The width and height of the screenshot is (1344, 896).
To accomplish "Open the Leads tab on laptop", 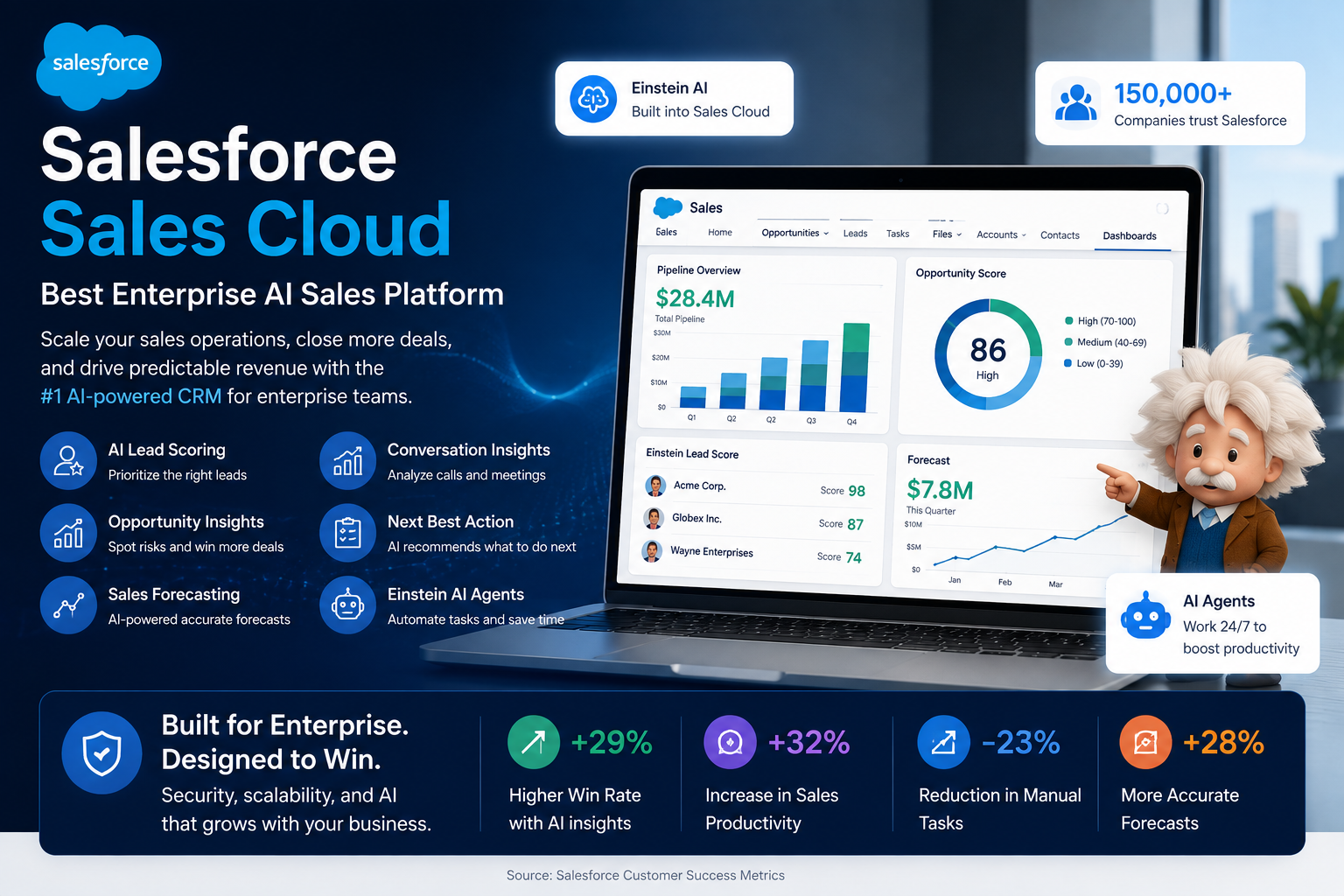I will pos(855,234).
